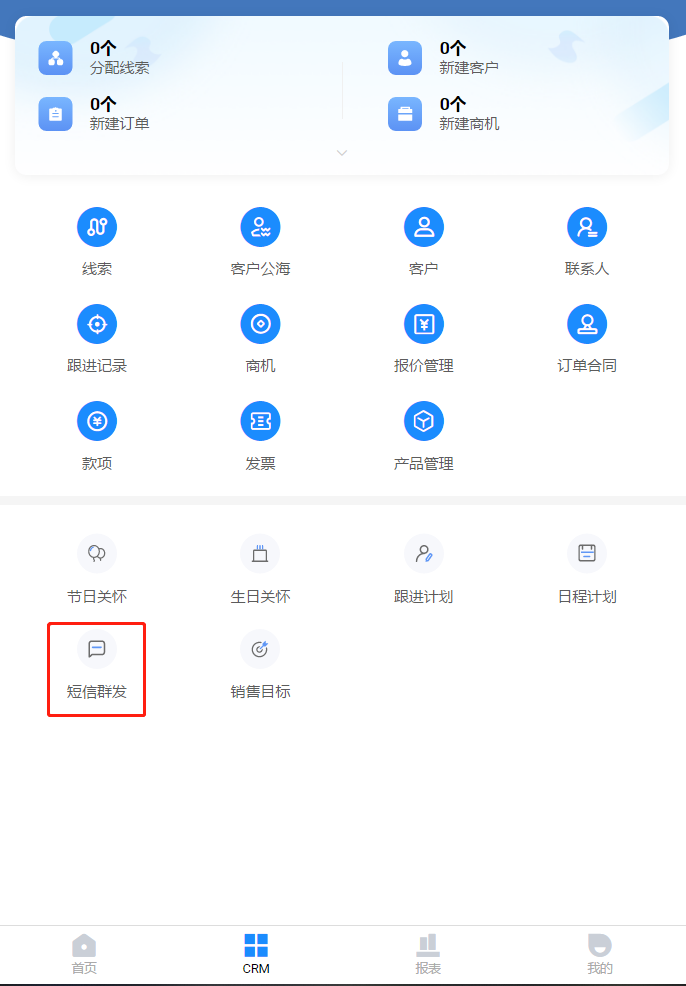The image size is (686, 986).
Task: Open the 日程计划 icon
Action: tap(587, 553)
